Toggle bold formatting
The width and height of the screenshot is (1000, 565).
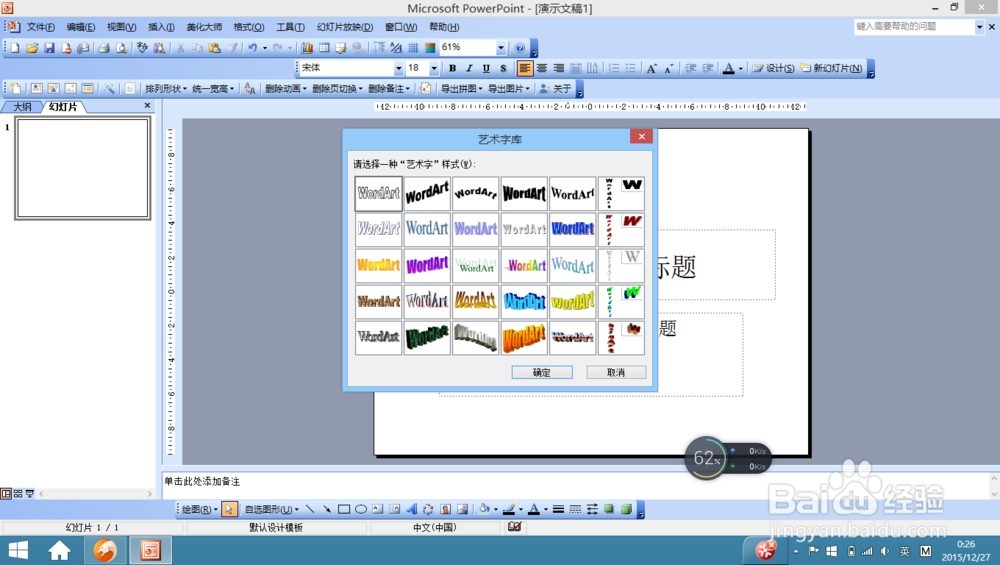tap(452, 68)
